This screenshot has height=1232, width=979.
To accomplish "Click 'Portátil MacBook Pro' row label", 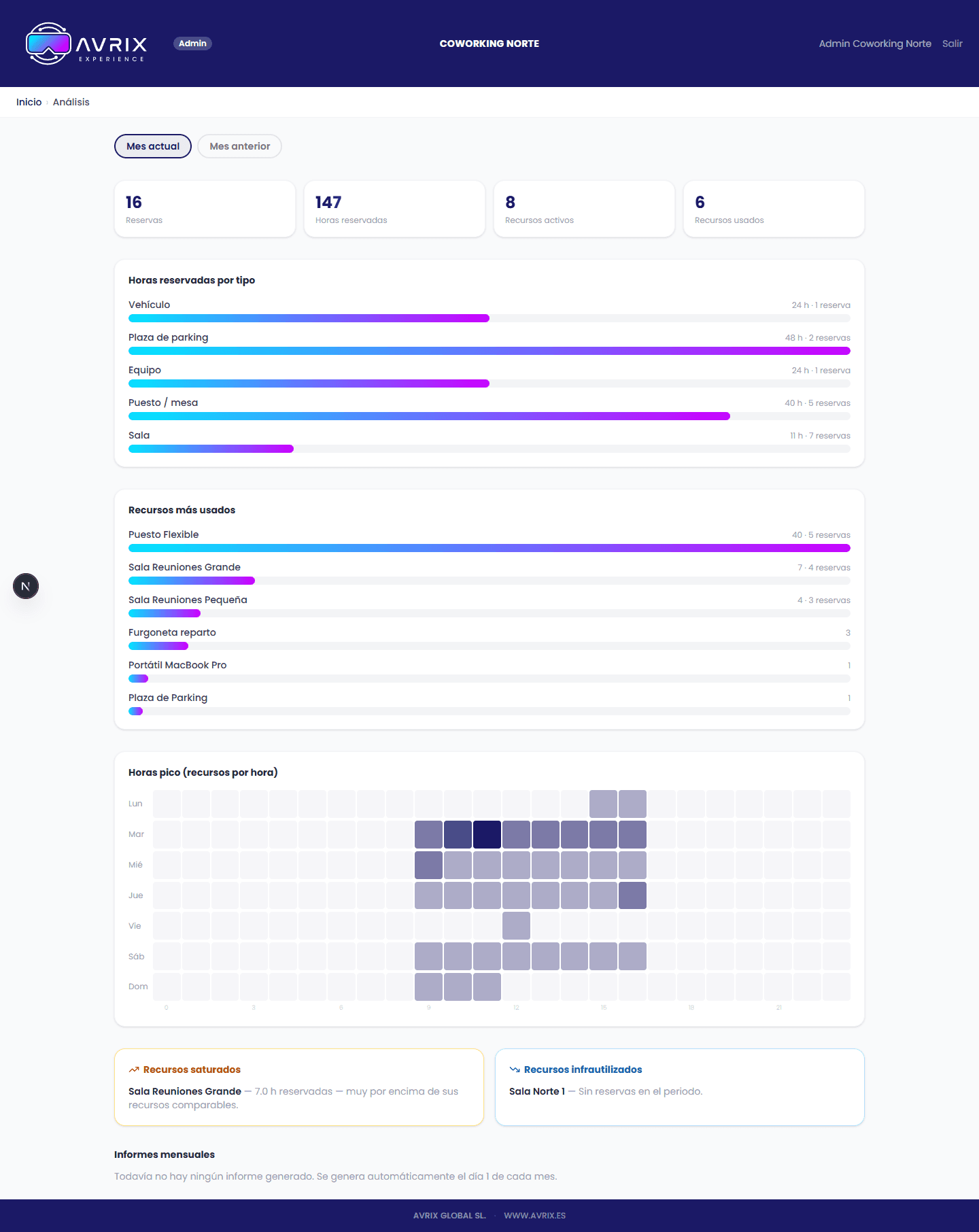I will click(177, 665).
